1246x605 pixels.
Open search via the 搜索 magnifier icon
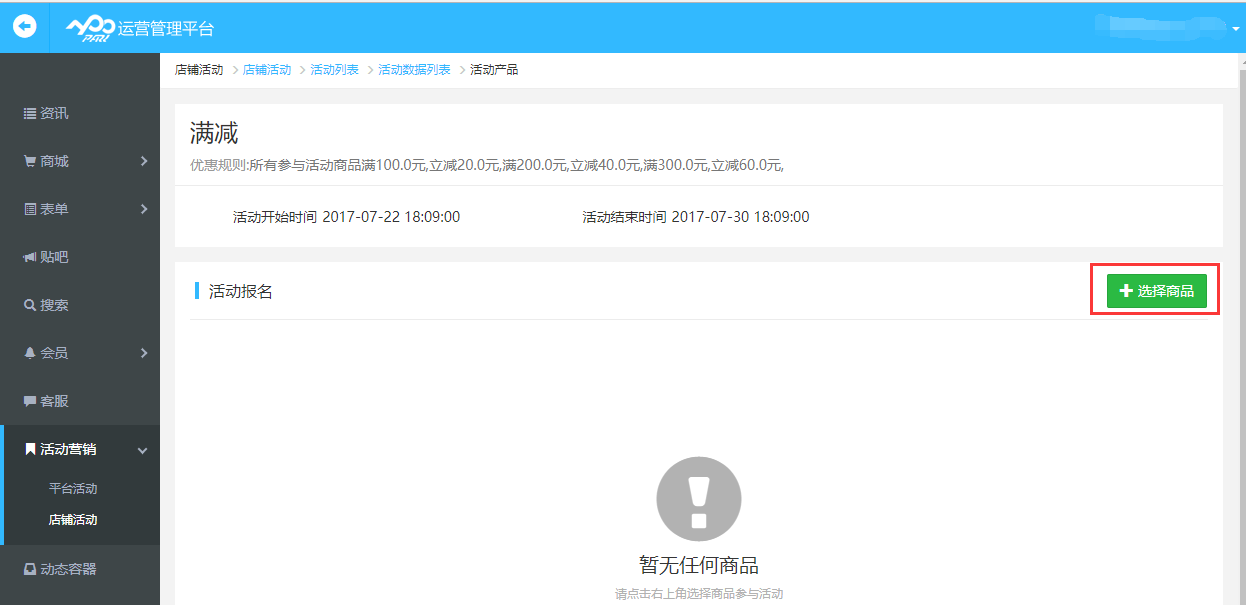(30, 304)
